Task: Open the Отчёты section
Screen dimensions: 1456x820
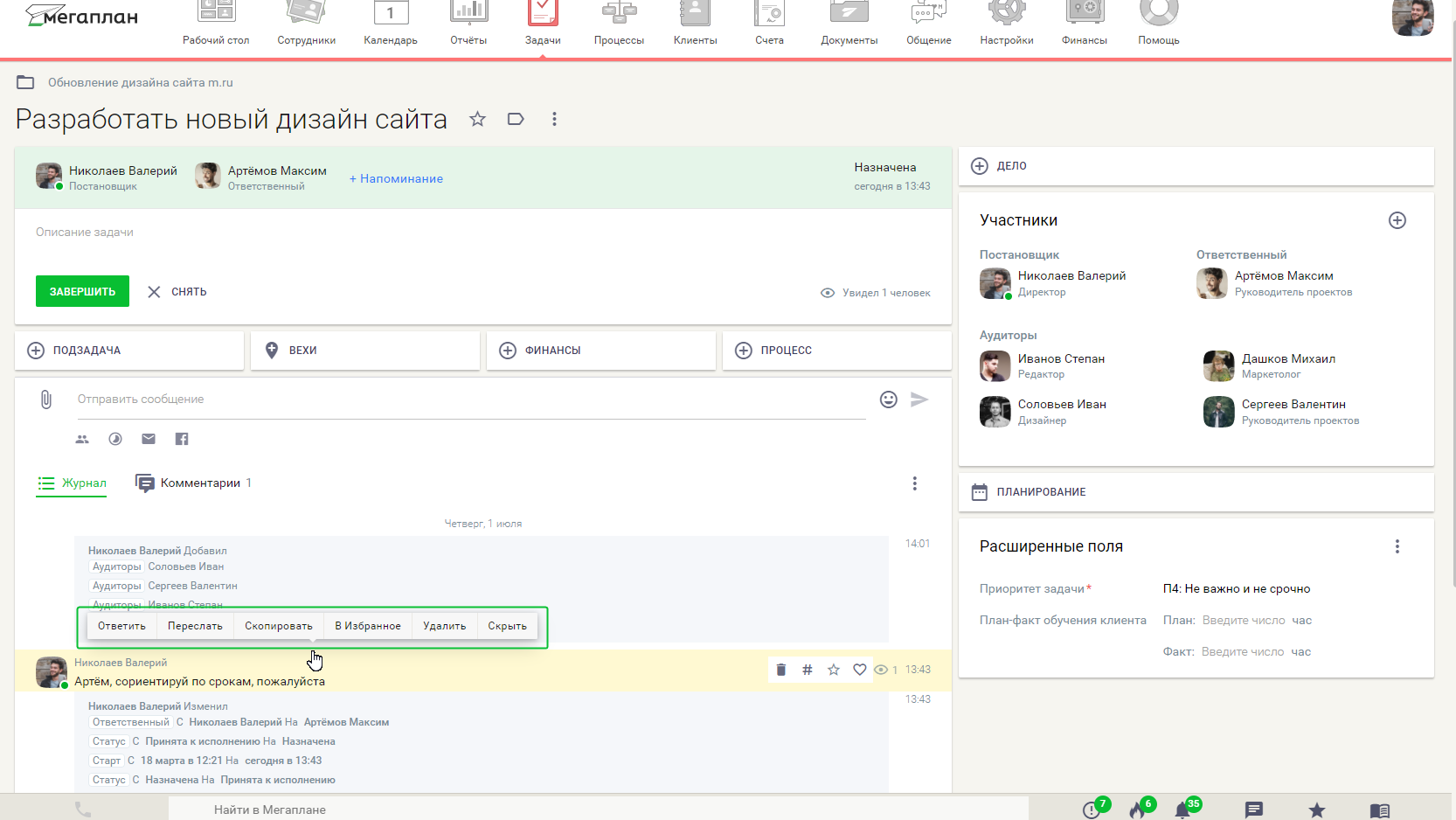Action: (468, 24)
